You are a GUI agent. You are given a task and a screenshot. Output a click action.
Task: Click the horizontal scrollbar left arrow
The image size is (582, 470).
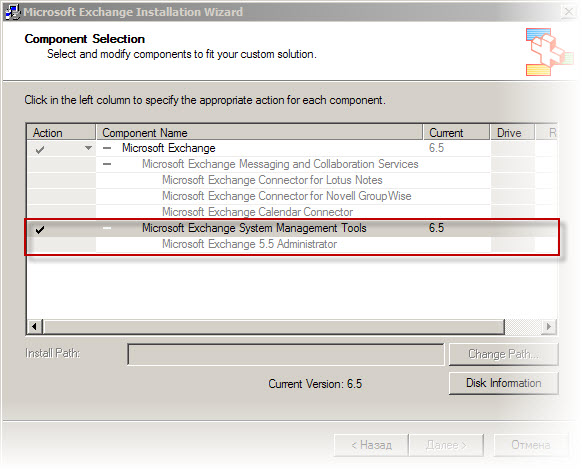[35, 327]
